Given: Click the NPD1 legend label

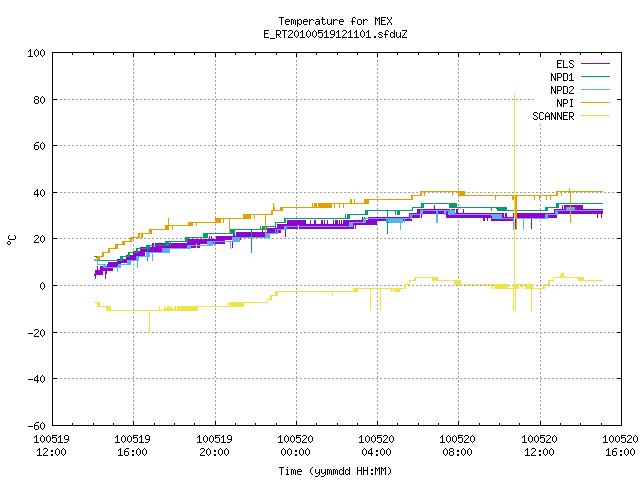Looking at the screenshot, I should [562, 77].
